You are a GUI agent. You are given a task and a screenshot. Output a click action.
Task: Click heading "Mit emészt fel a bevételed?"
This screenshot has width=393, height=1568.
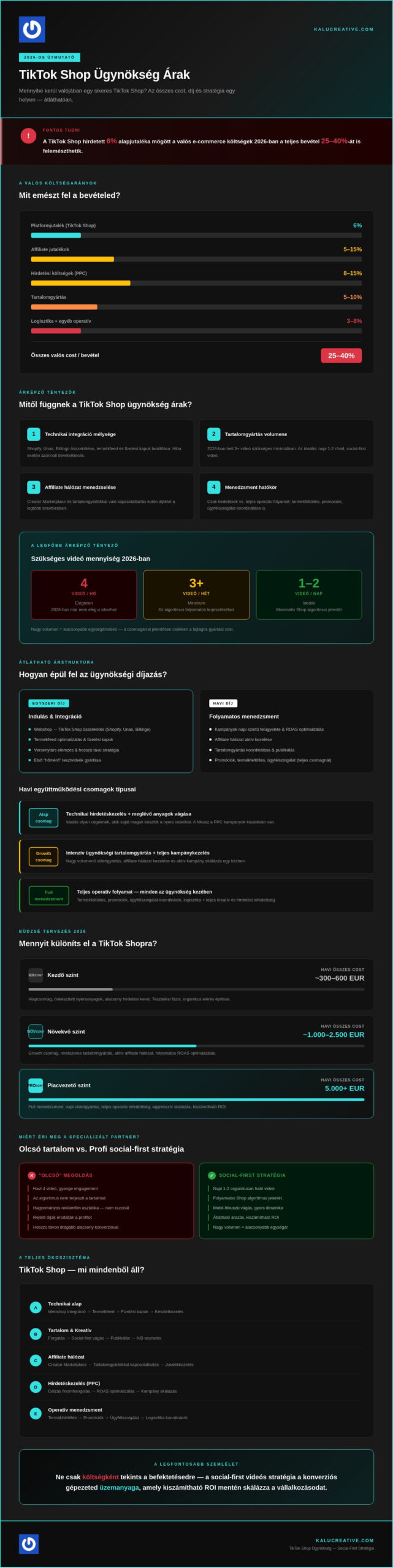(x=69, y=195)
